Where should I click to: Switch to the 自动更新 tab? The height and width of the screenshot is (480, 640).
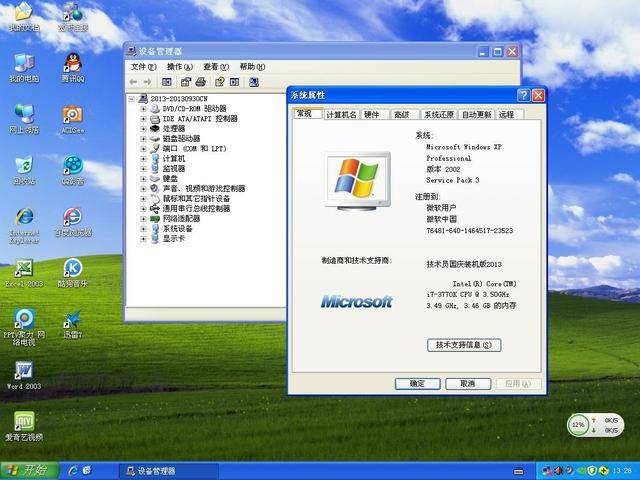click(476, 115)
